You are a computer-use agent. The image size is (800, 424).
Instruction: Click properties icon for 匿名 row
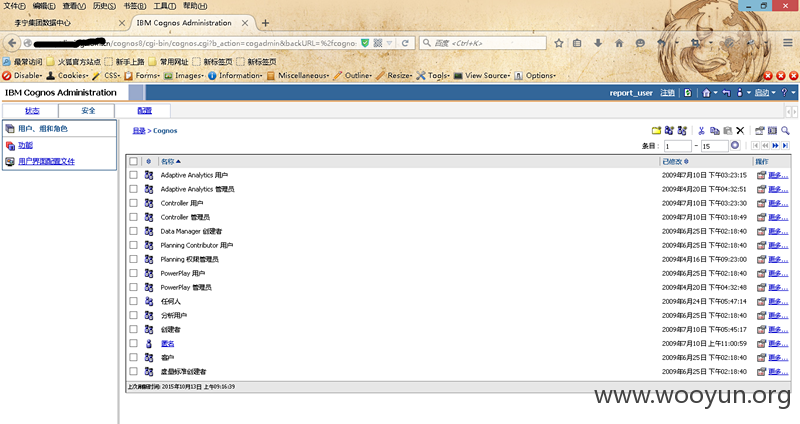point(761,343)
